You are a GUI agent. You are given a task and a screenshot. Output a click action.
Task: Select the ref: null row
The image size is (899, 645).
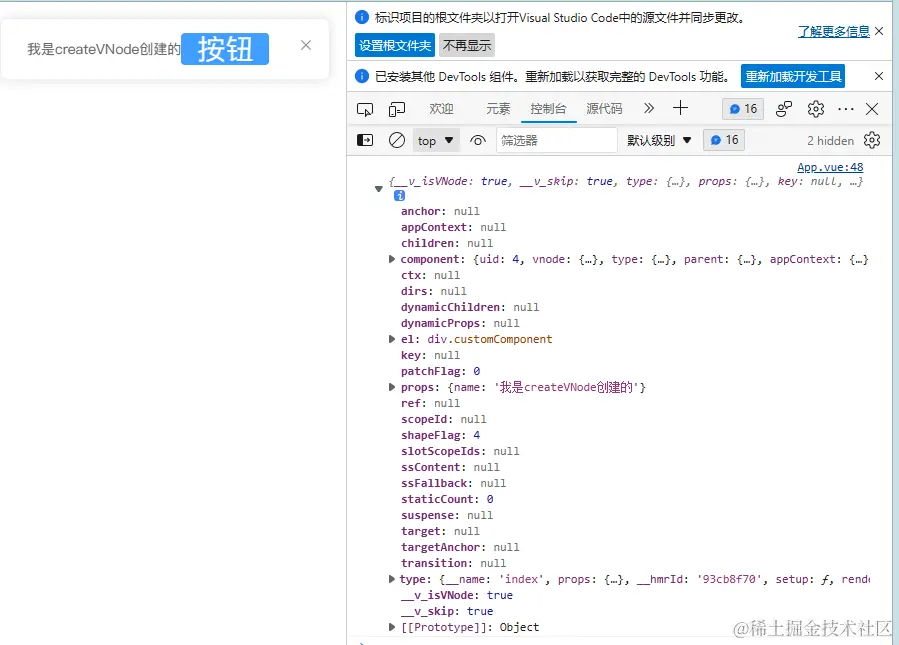click(430, 403)
